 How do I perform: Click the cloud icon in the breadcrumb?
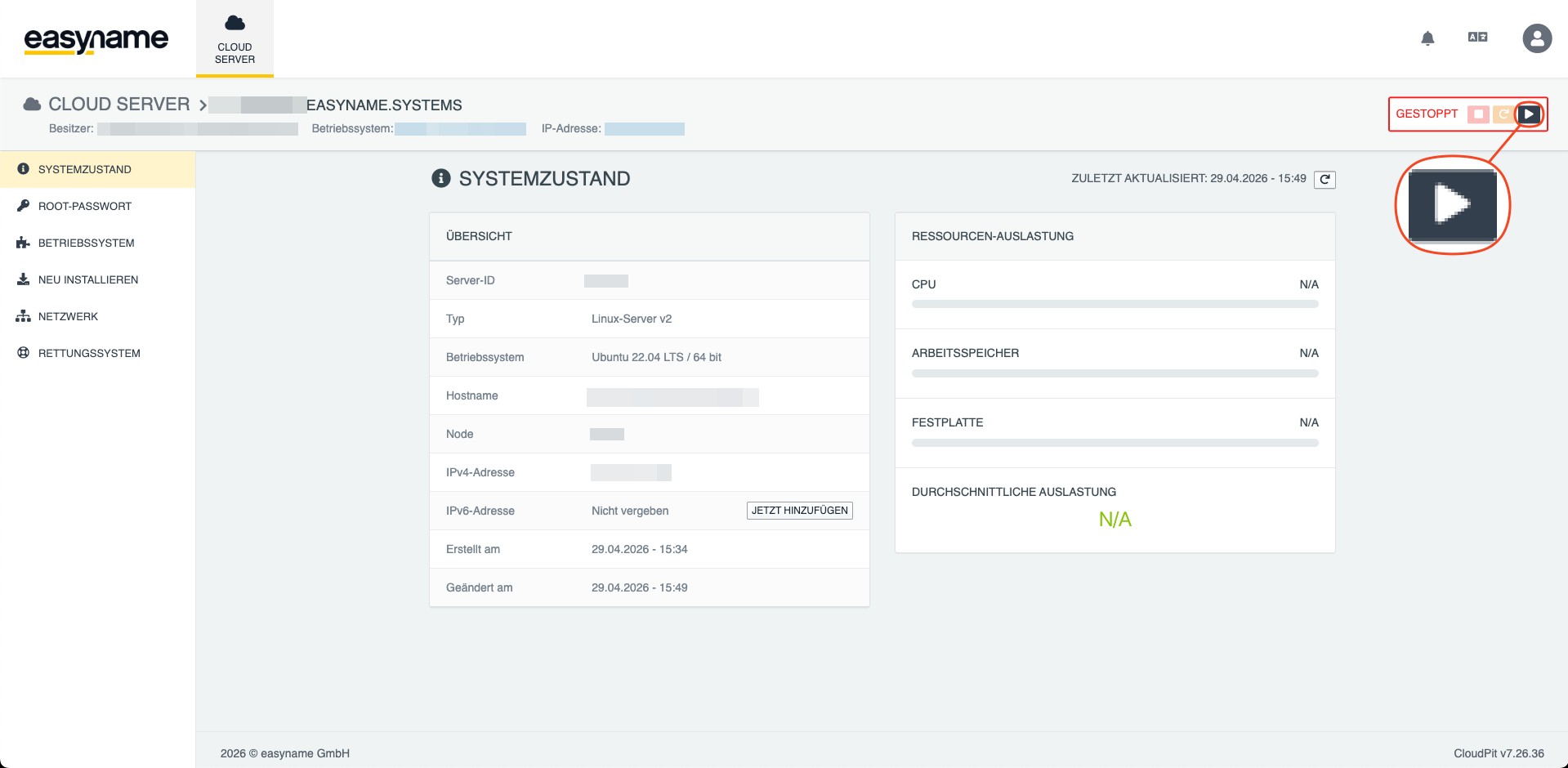click(x=32, y=105)
